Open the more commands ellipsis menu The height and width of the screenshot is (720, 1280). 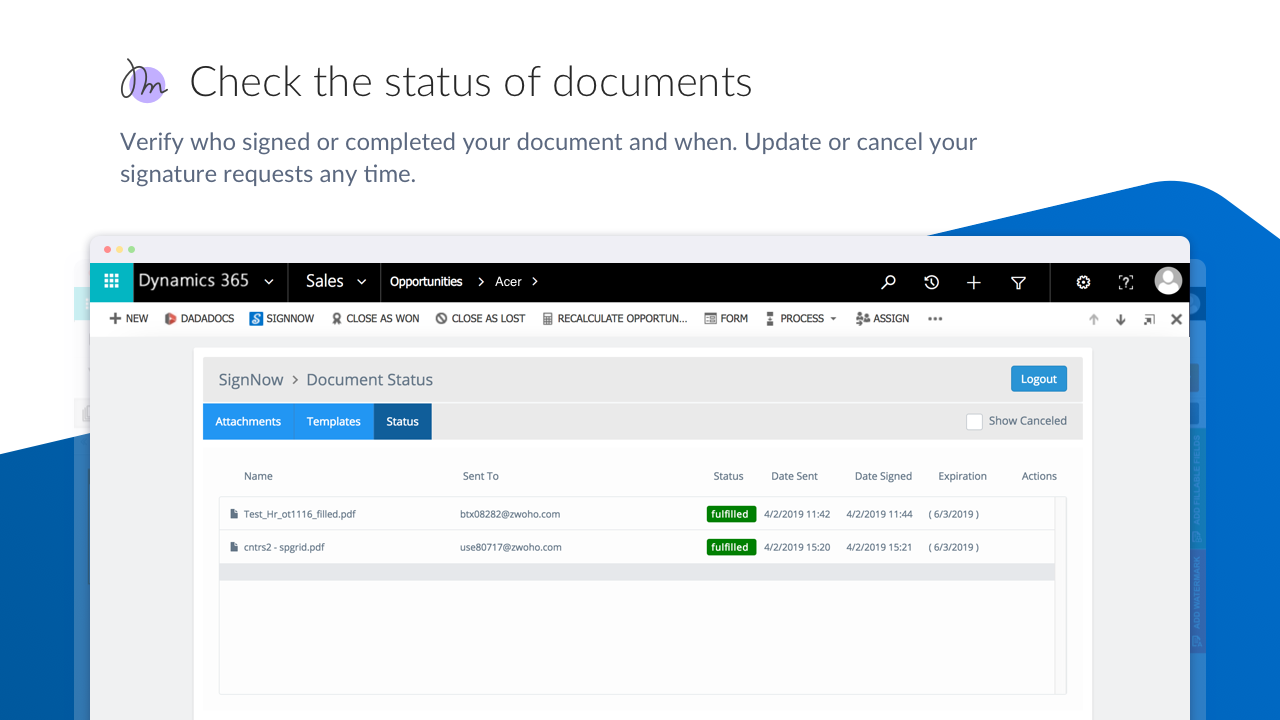pyautogui.click(x=935, y=319)
